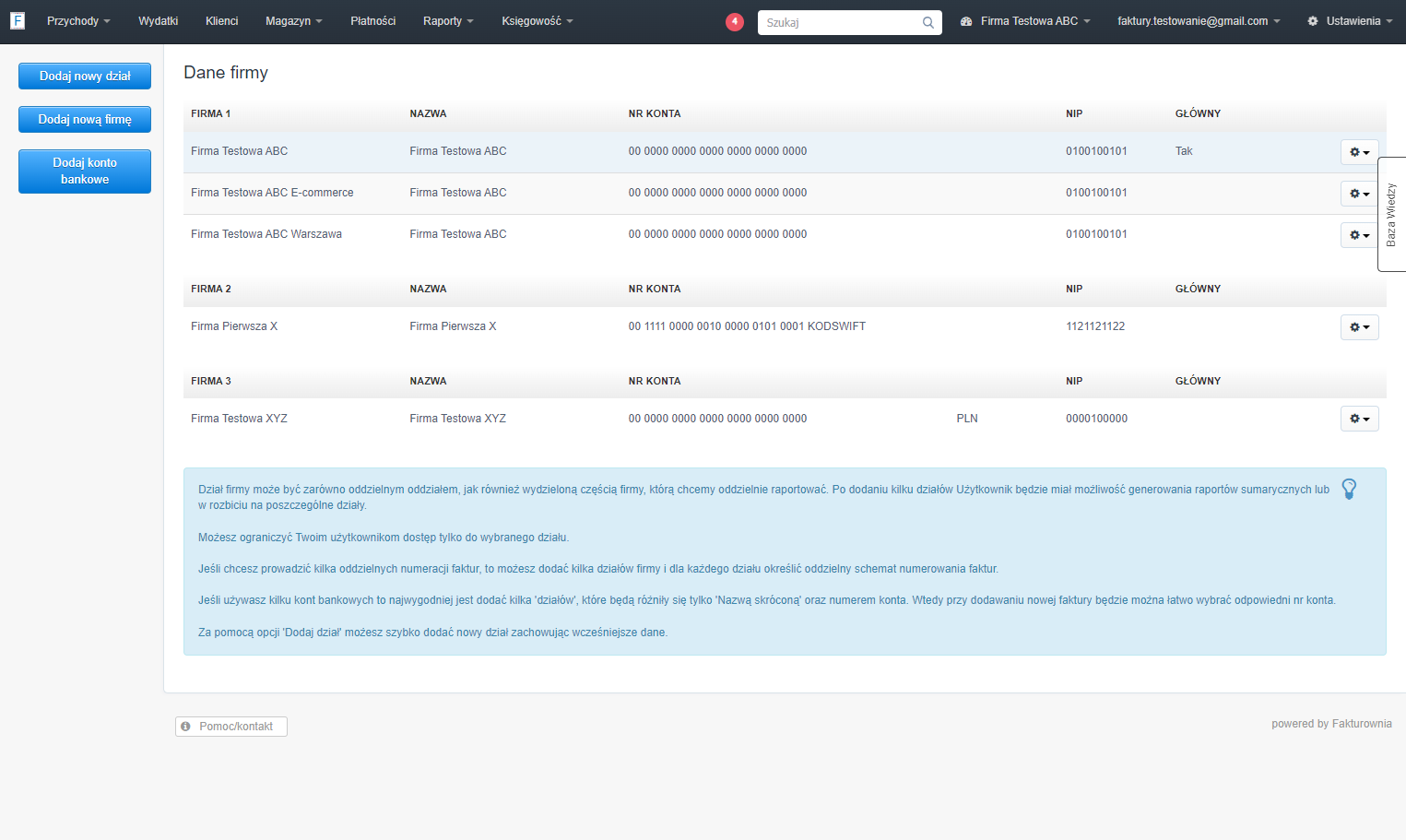Expand the Raporty menu

[448, 21]
